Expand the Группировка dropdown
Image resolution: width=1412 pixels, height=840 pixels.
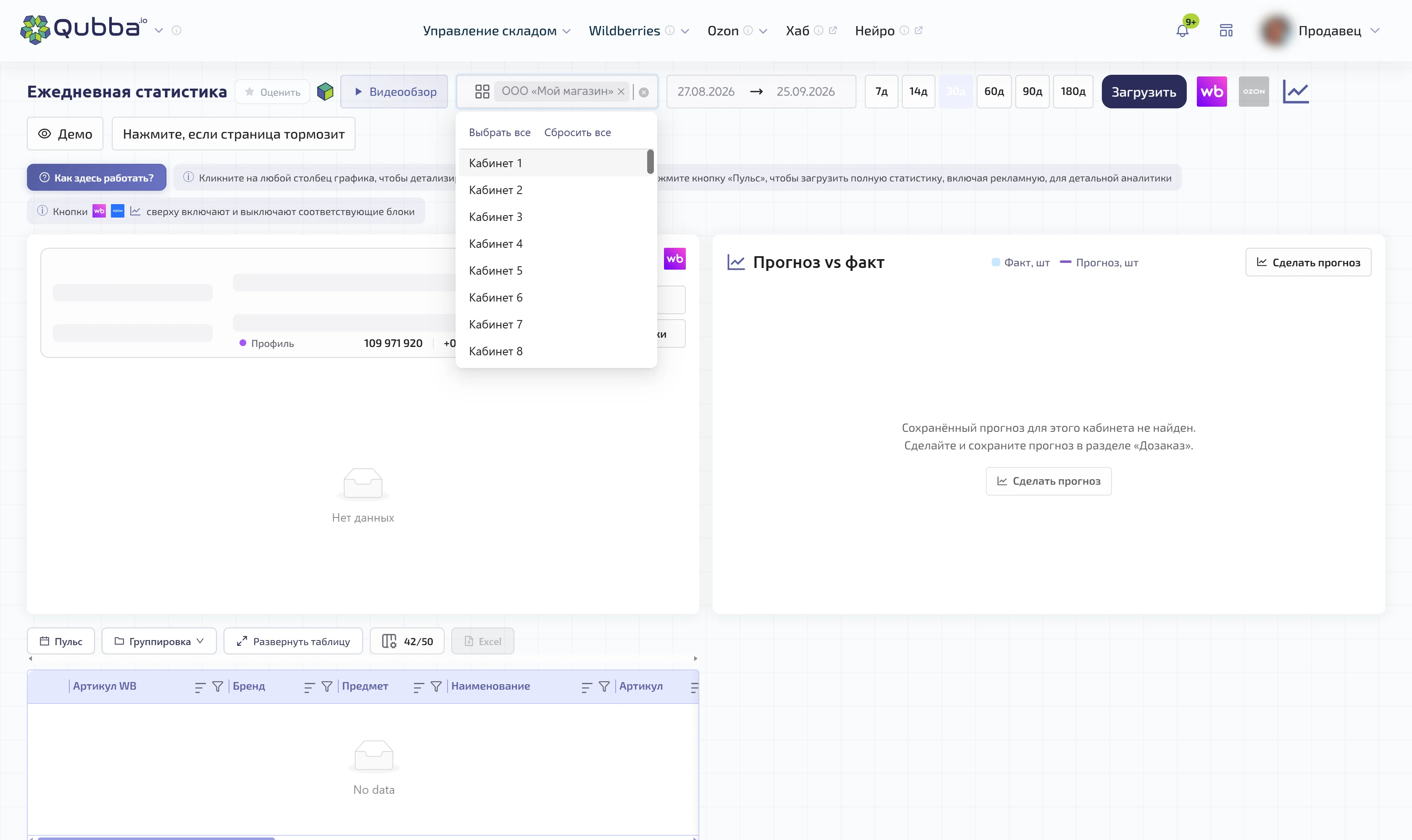point(159,641)
